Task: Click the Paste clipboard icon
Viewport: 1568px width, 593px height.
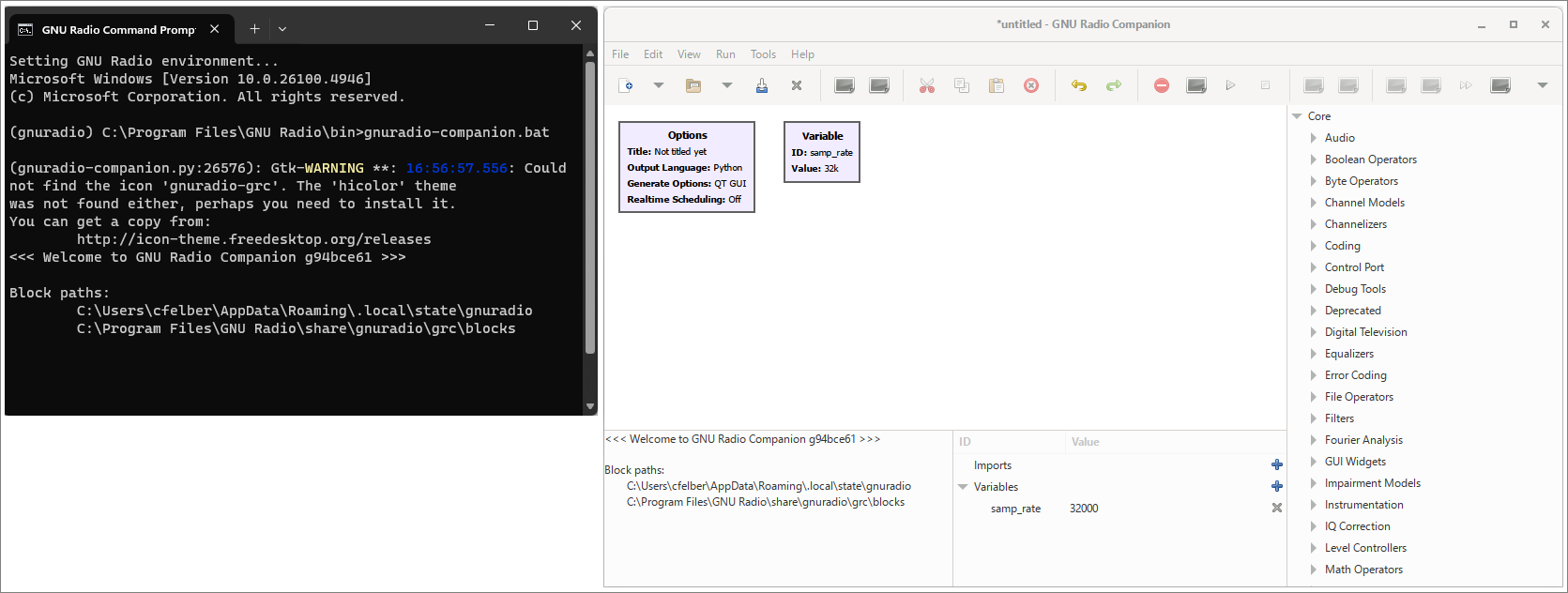Action: point(997,85)
